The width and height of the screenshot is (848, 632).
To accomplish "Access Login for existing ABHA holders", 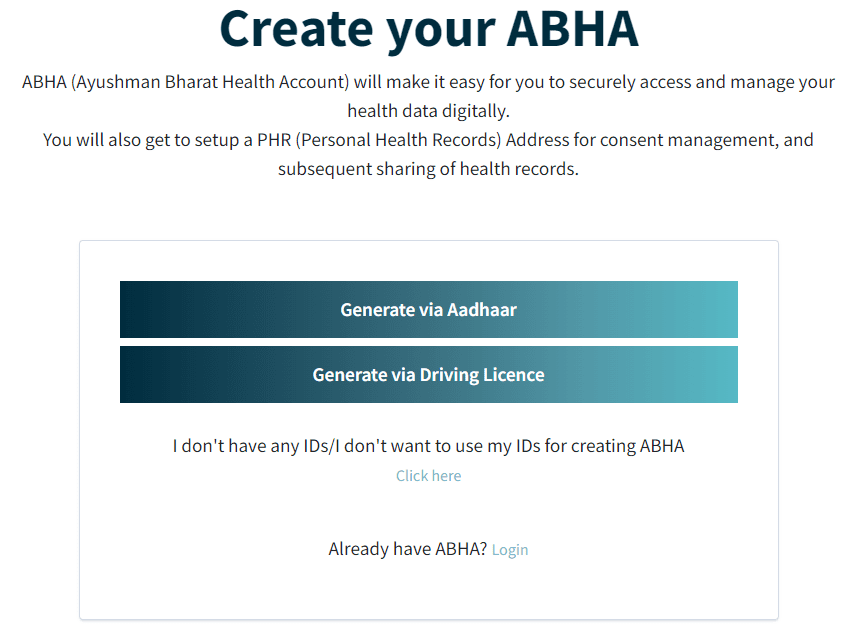I will click(510, 549).
